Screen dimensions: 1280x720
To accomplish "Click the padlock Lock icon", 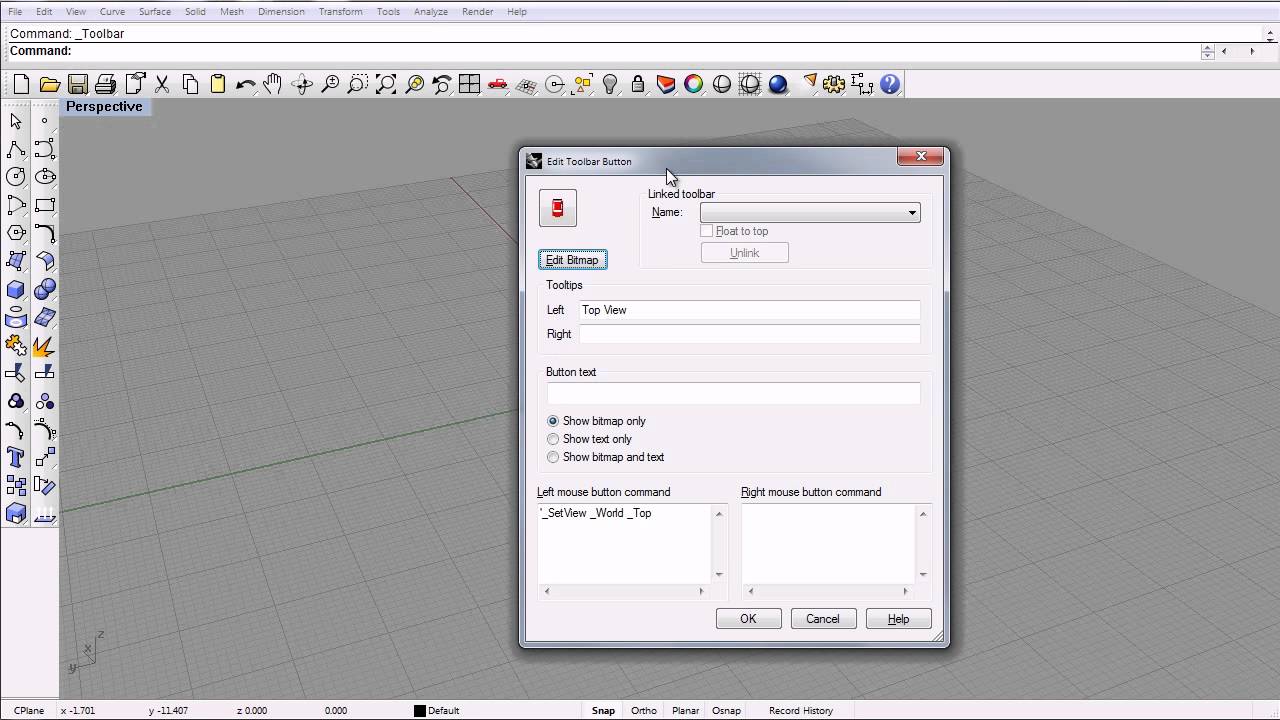I will click(x=638, y=85).
